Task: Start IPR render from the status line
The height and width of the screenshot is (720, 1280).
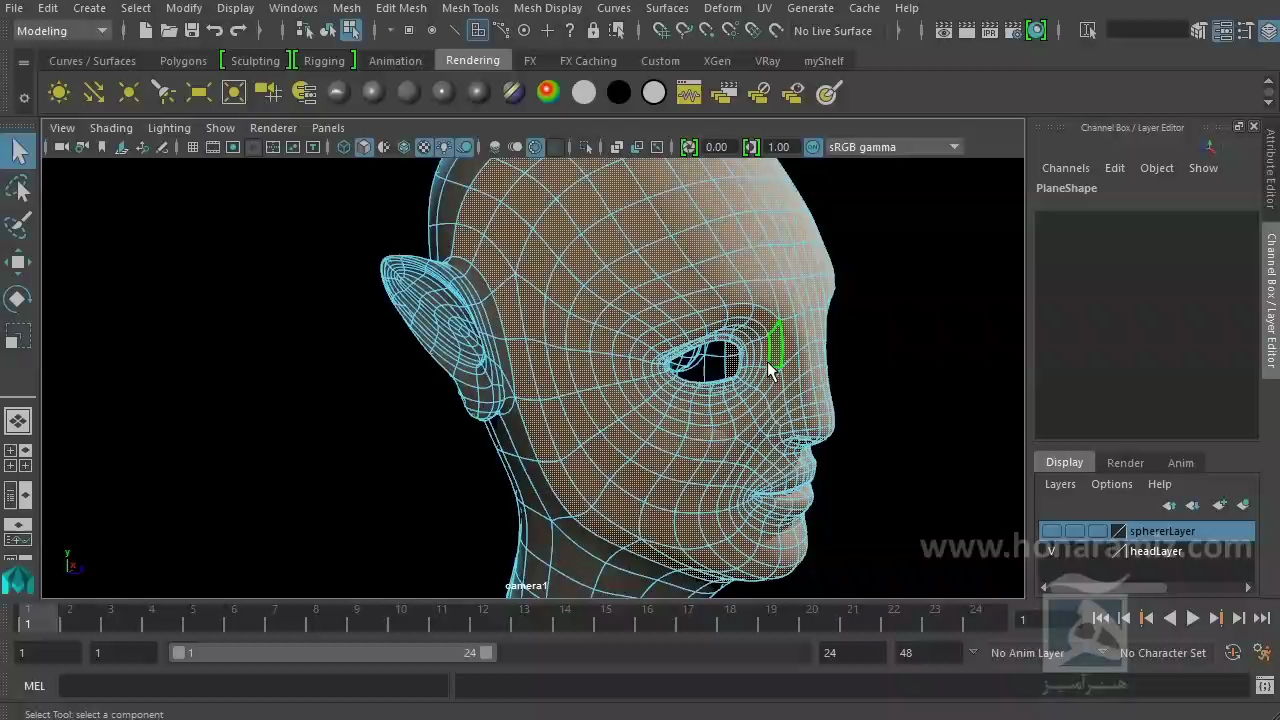Action: 990,31
